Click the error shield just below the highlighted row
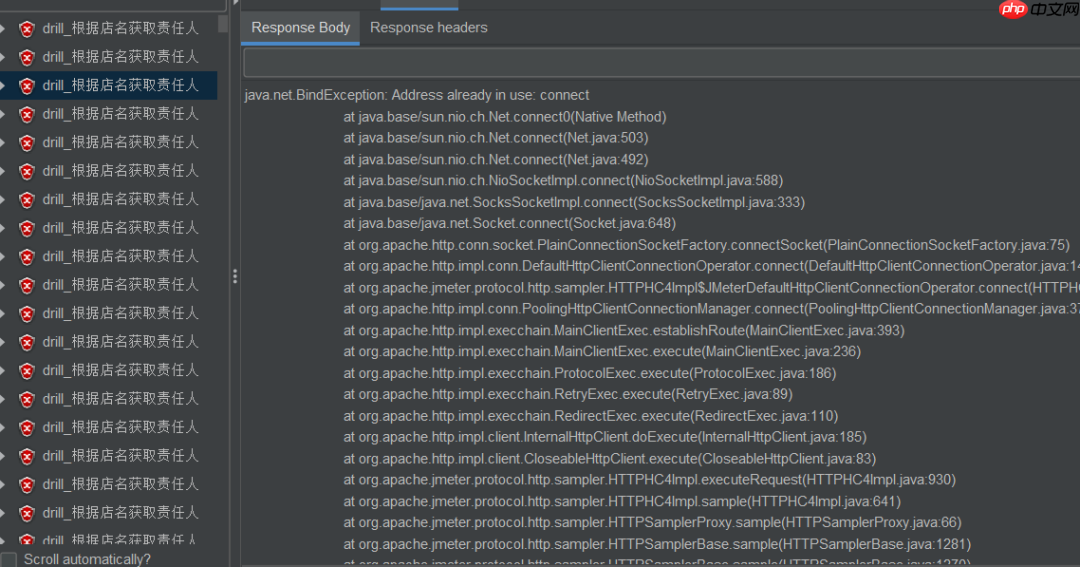Viewport: 1080px width, 567px height. click(x=27, y=114)
